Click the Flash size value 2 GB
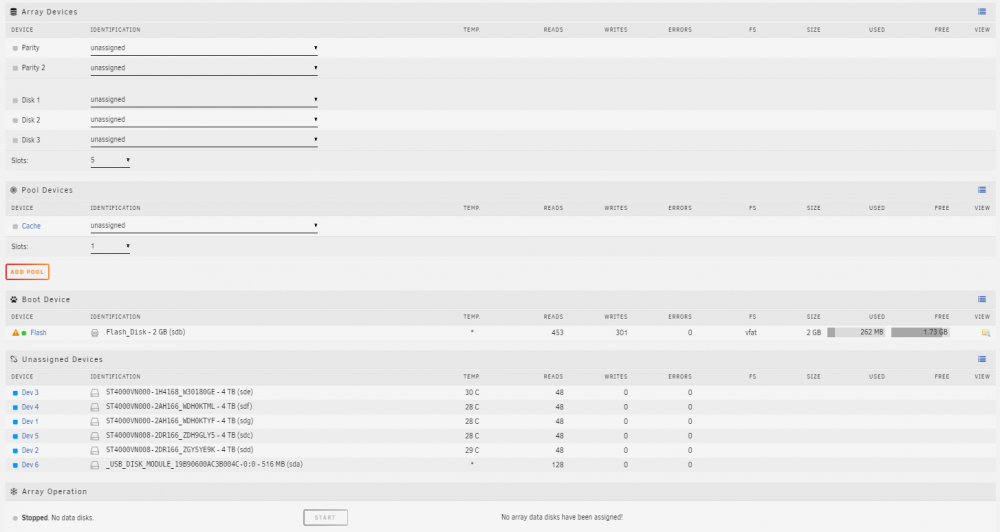 tap(814, 332)
